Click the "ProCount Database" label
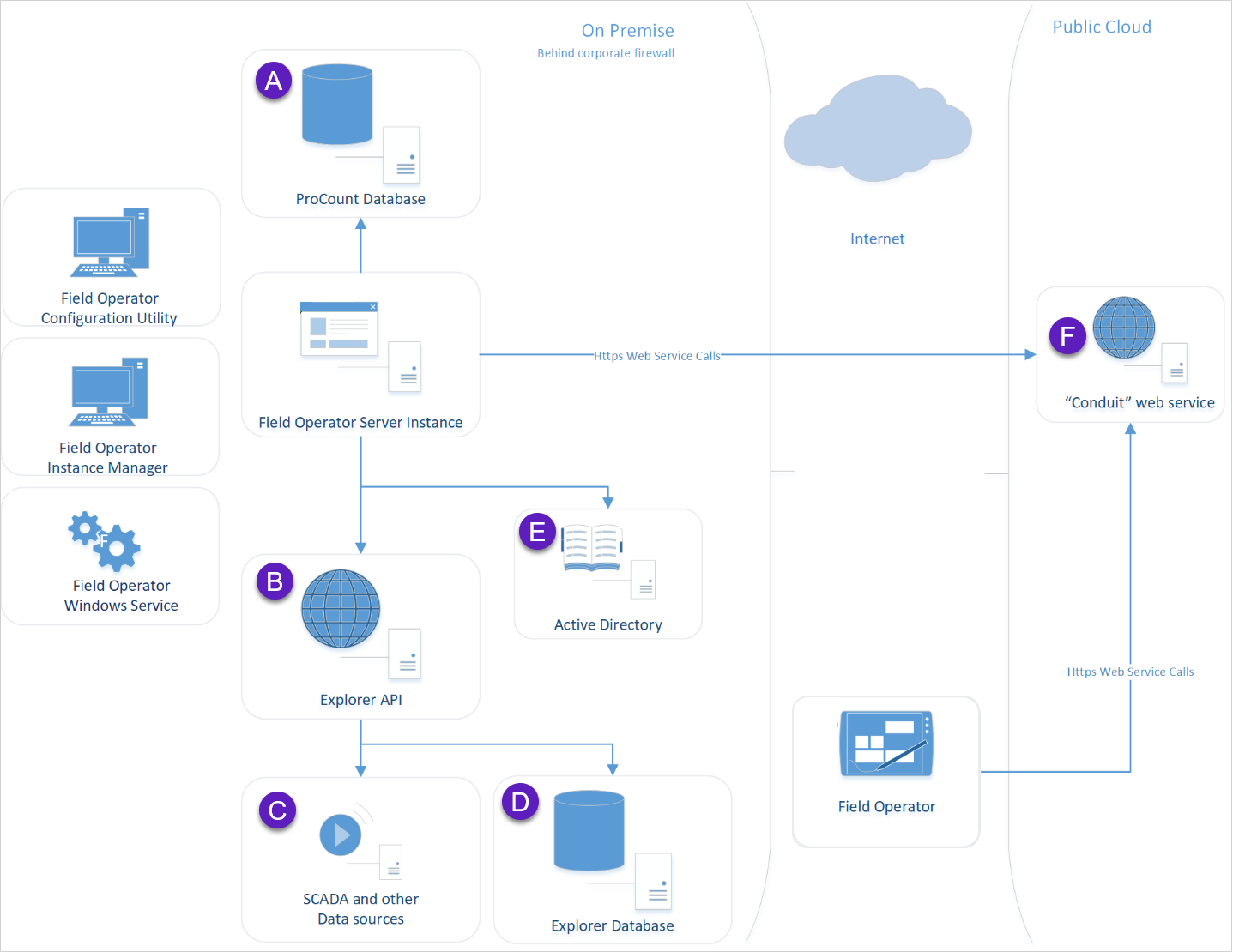This screenshot has height=952, width=1233. coord(360,199)
